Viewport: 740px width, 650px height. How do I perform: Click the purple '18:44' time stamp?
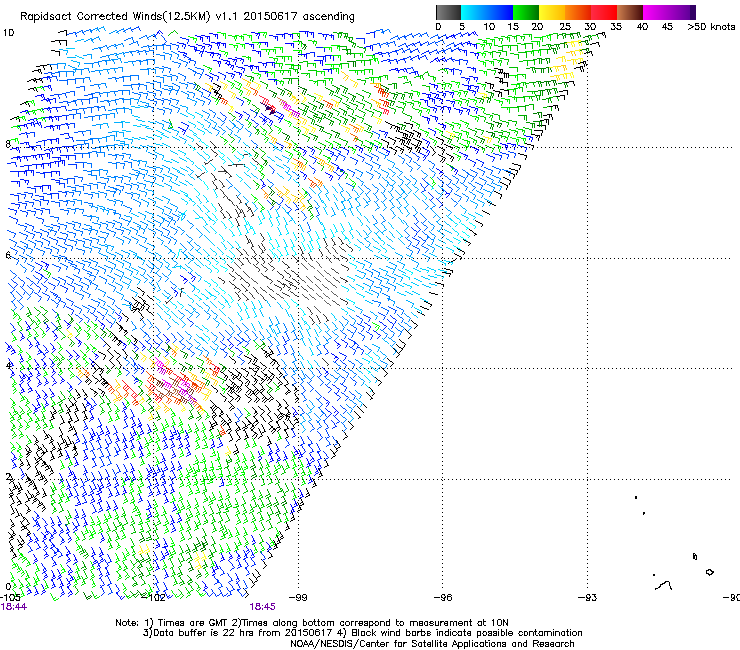coord(14,607)
